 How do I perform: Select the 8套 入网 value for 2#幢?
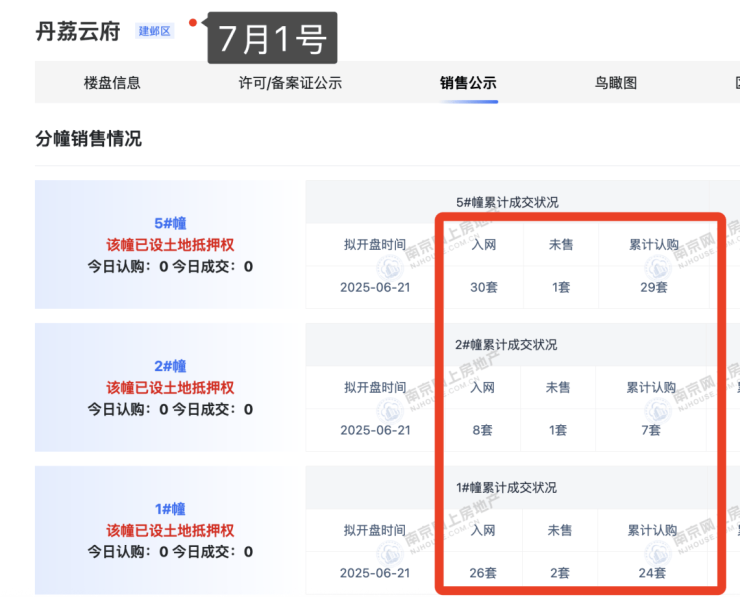tap(482, 430)
